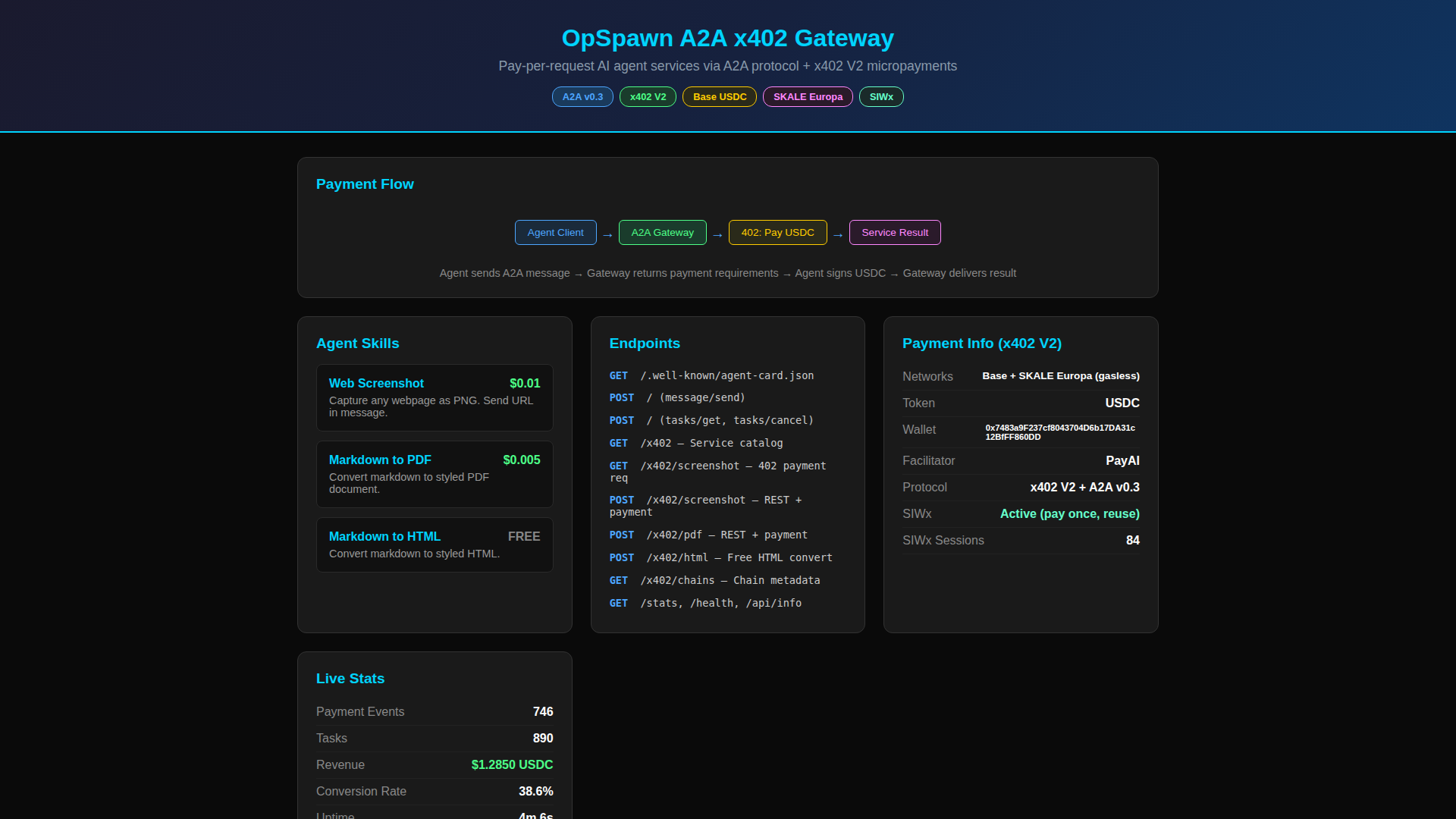The image size is (1456, 819).
Task: Click the $0.01 price on Web Screenshot
Action: (525, 384)
